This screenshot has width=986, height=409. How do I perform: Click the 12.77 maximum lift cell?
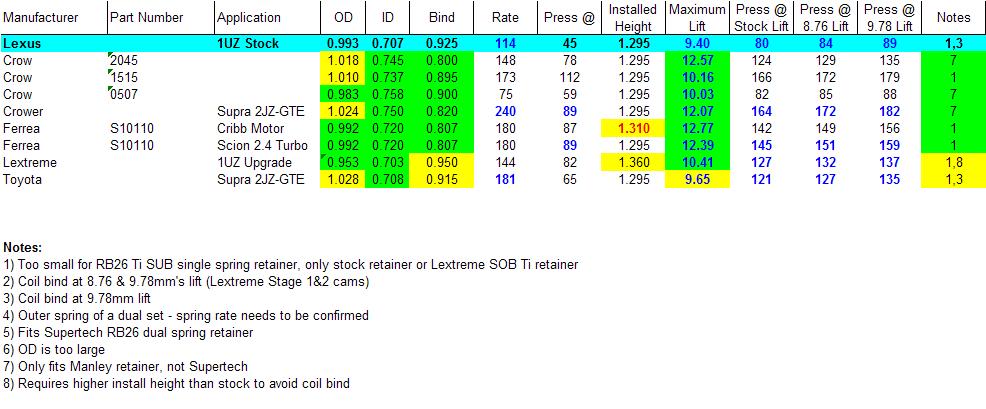click(x=697, y=129)
